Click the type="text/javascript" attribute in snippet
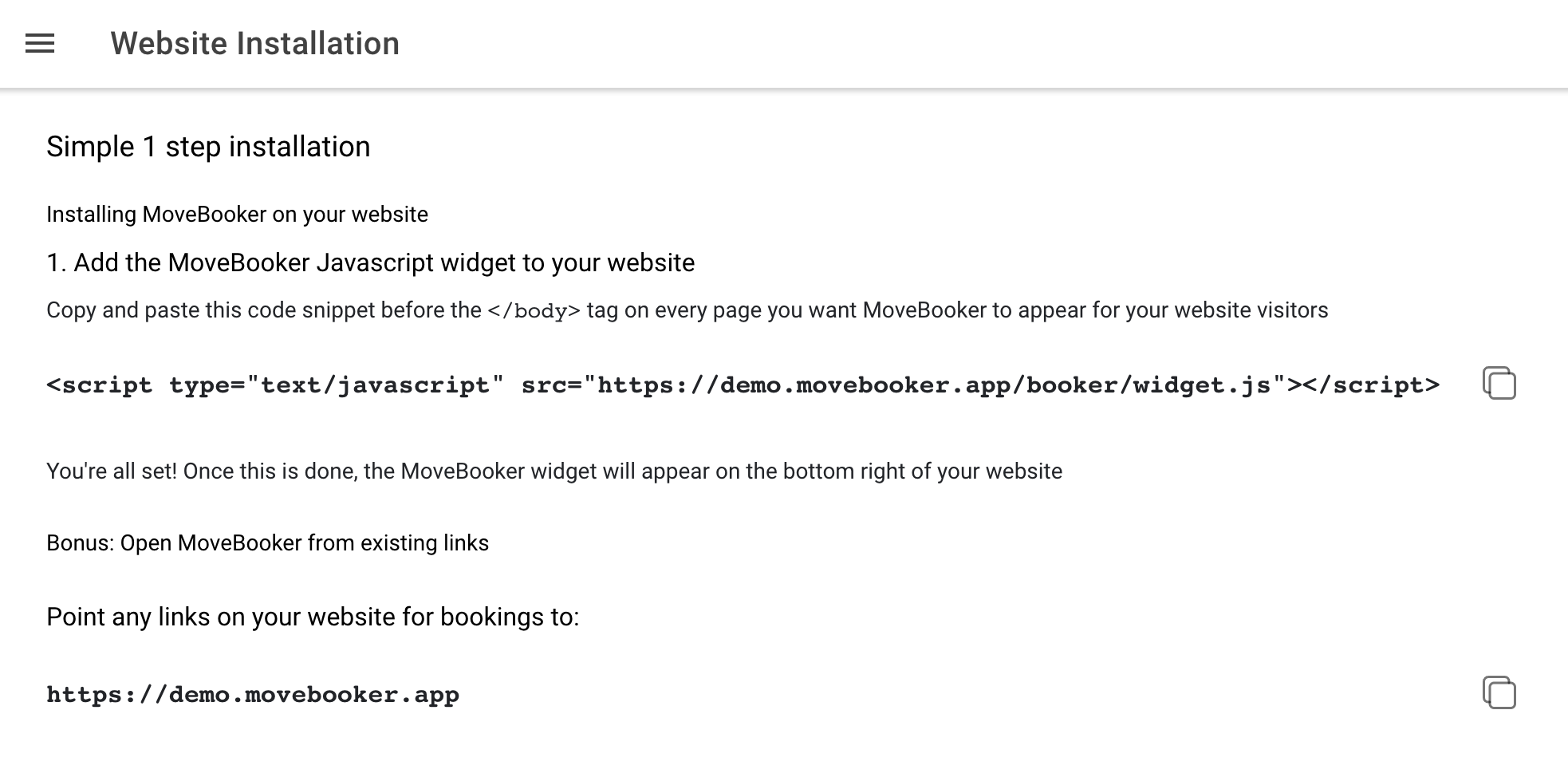 [x=336, y=385]
